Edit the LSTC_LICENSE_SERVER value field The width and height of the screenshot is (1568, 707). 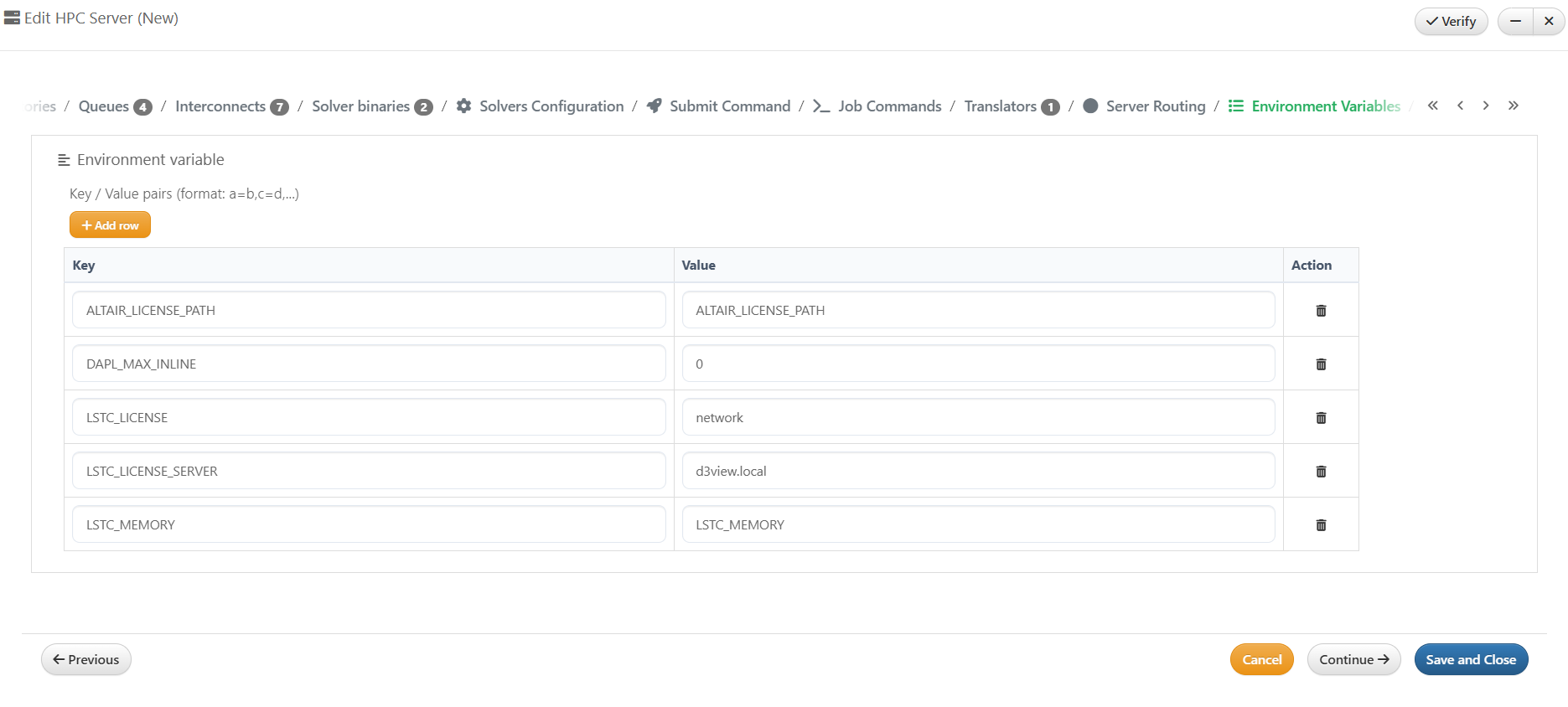pyautogui.click(x=978, y=472)
